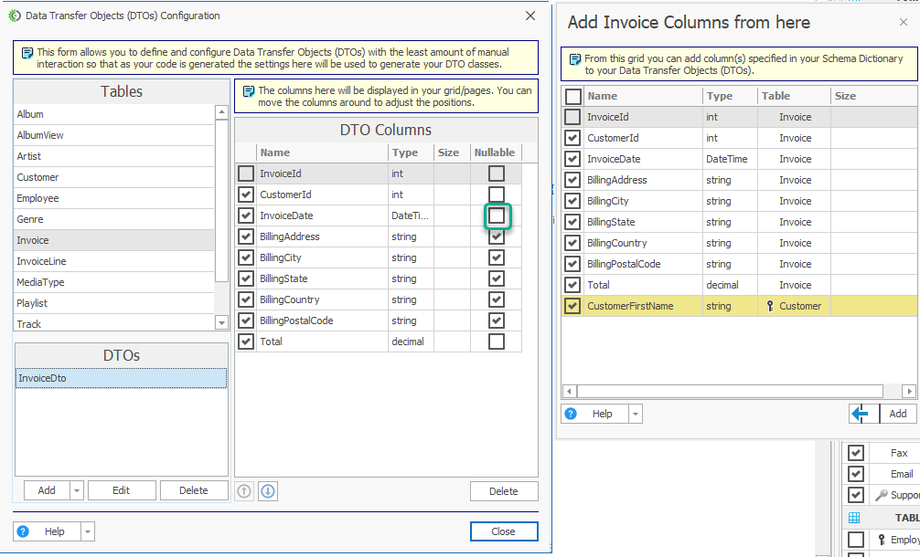Toggle the Nullable checkbox for InvoiceDate
Screen dimensions: 920x557
tap(497, 216)
